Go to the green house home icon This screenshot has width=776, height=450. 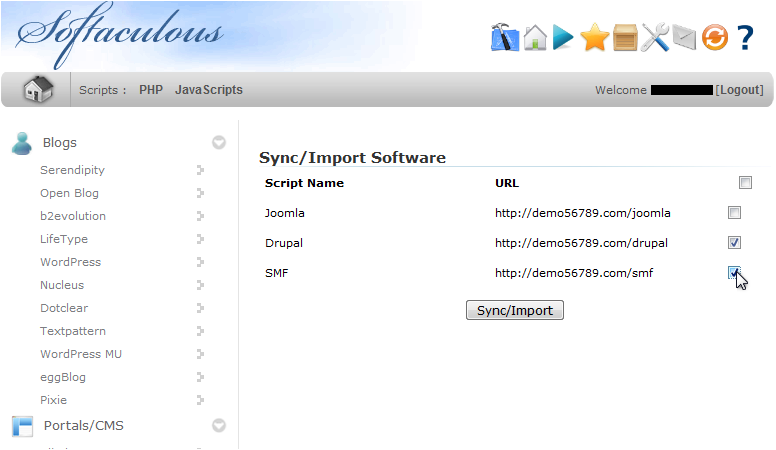pos(535,38)
